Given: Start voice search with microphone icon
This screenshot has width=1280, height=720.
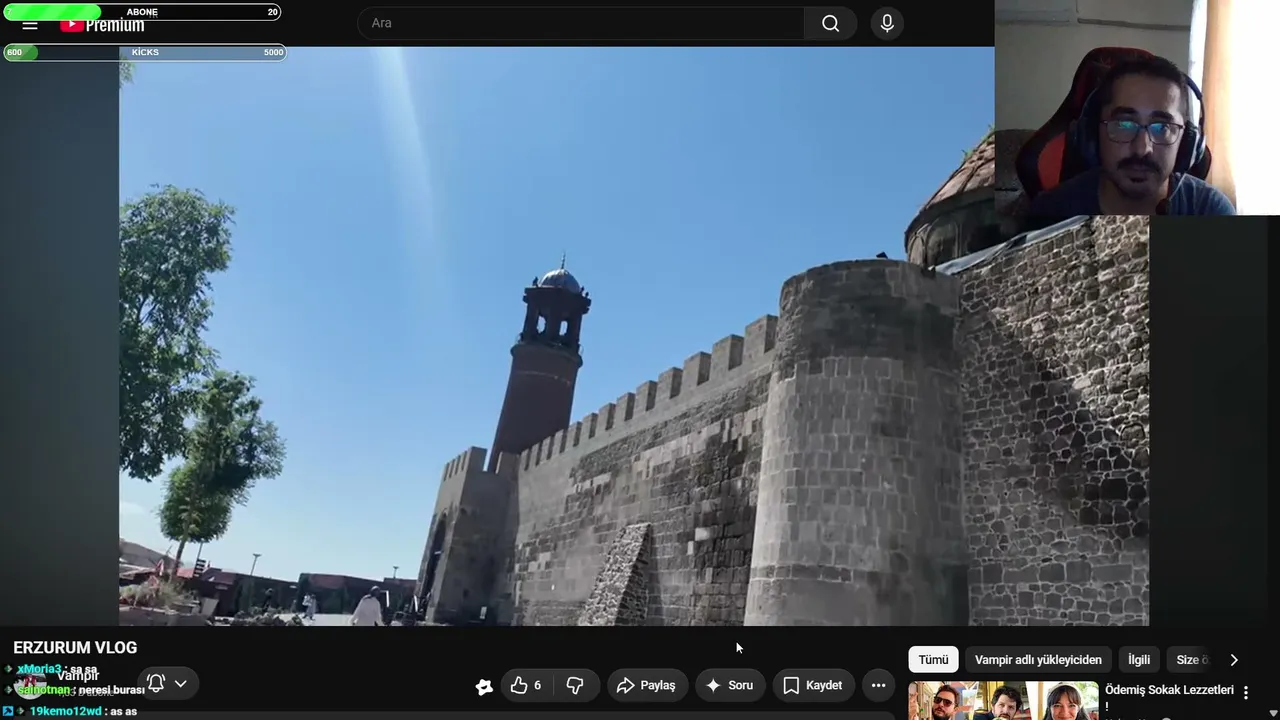Looking at the screenshot, I should (887, 23).
